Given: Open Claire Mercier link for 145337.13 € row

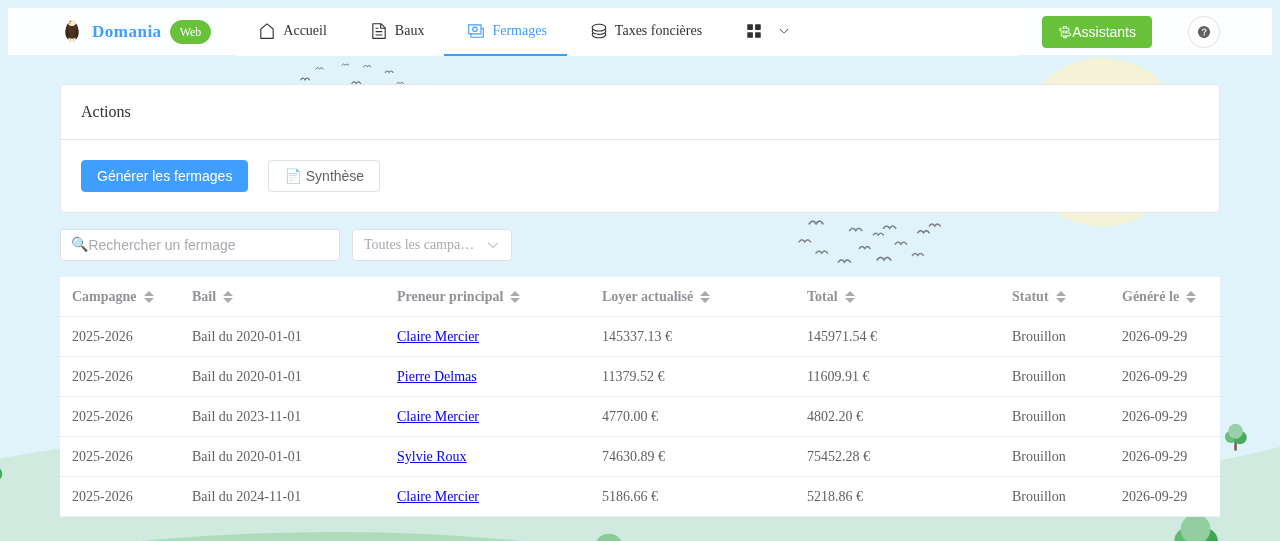Looking at the screenshot, I should pos(438,337).
